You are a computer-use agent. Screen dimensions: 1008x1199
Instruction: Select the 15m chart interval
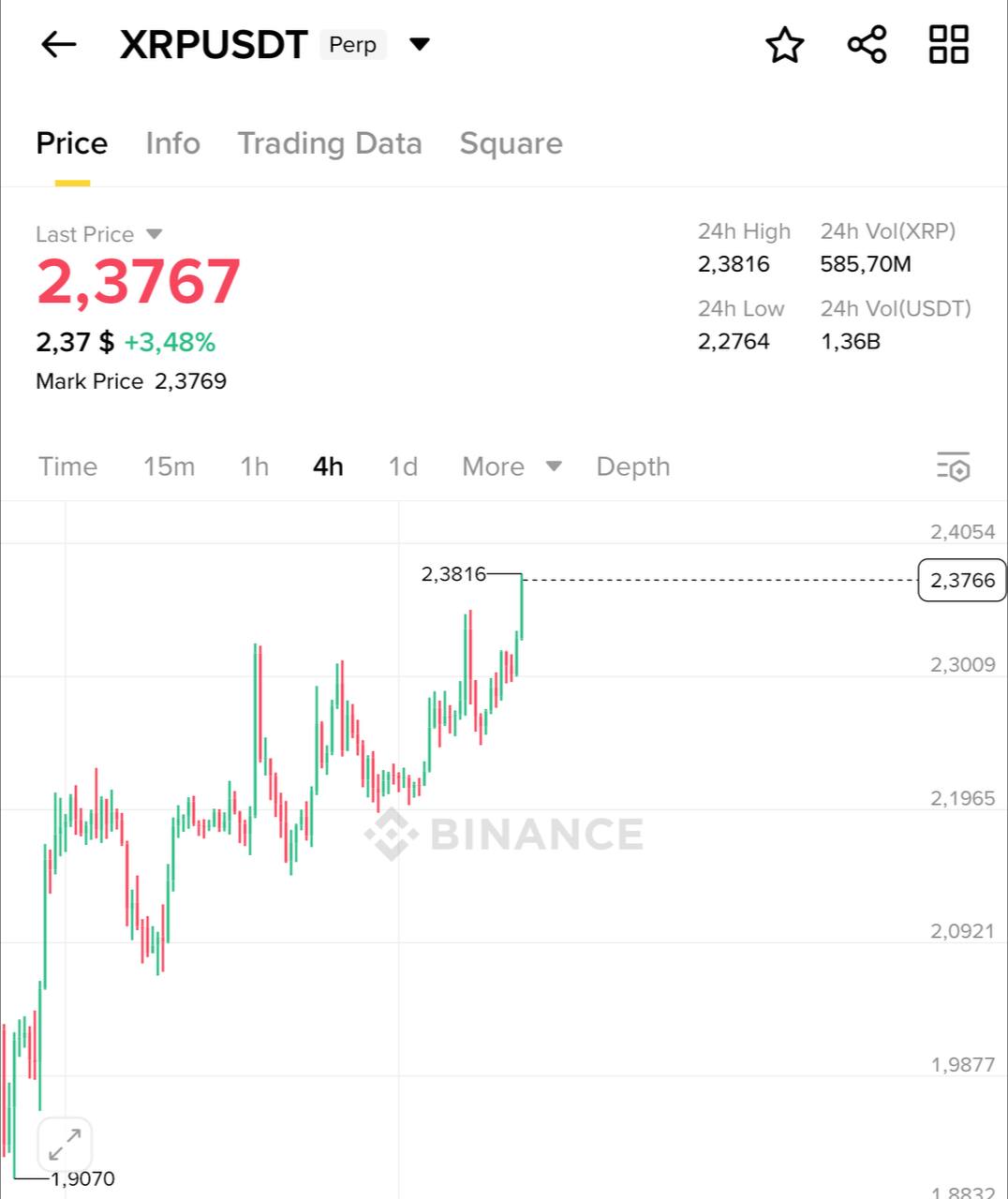pyautogui.click(x=169, y=466)
